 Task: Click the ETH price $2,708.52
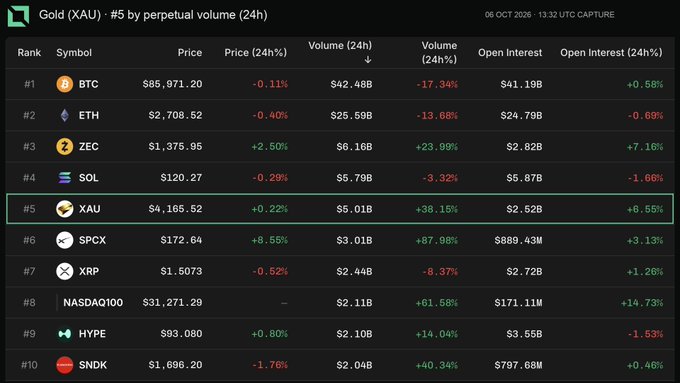175,115
